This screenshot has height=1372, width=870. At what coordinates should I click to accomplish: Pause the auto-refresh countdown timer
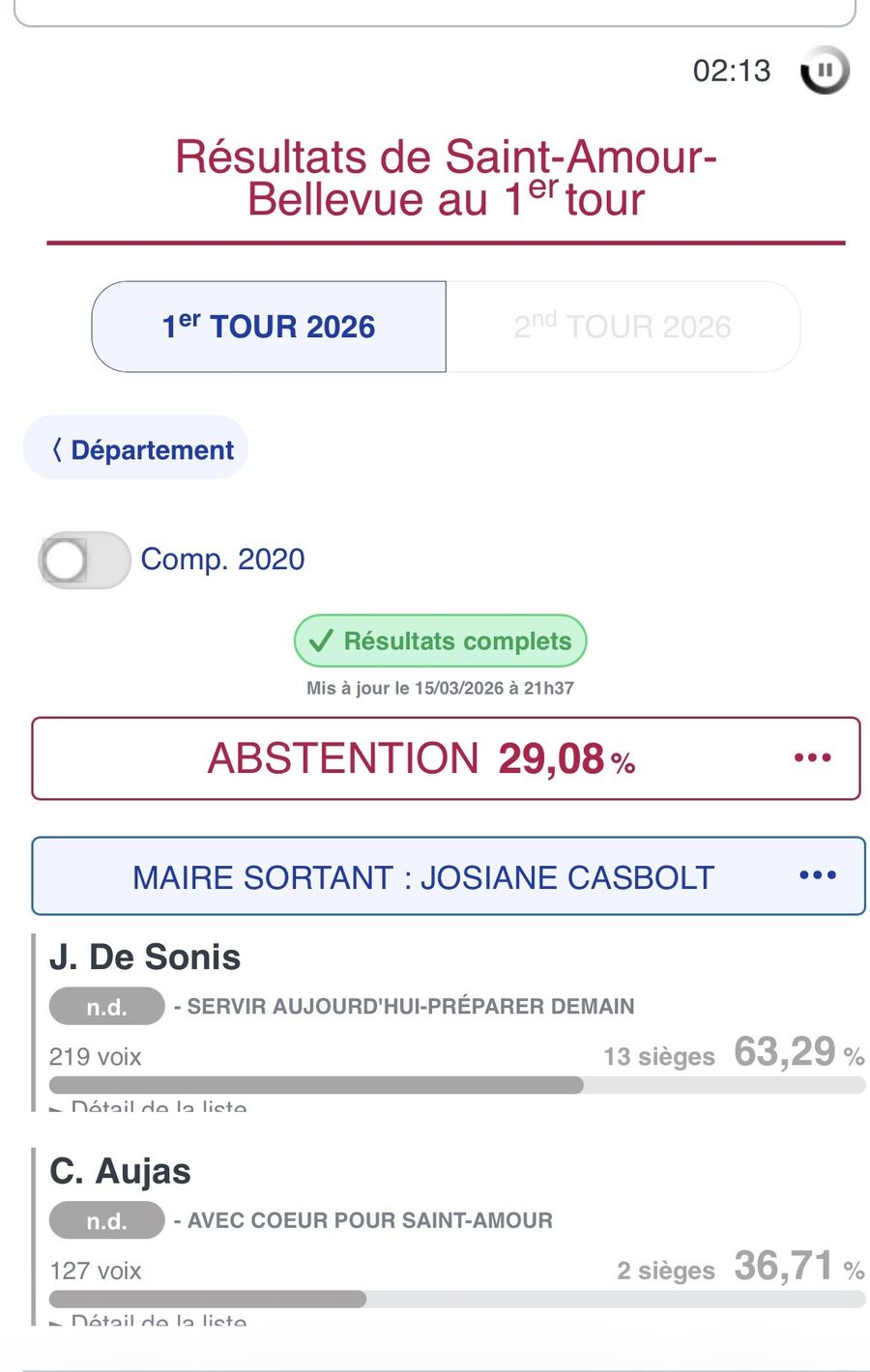(x=825, y=71)
